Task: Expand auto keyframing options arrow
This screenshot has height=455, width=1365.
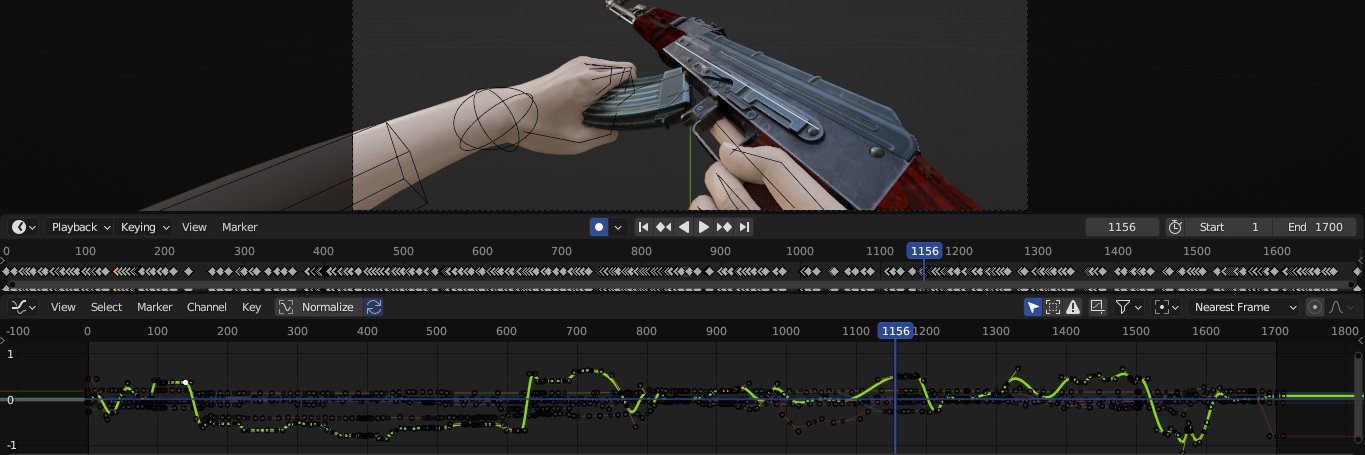Action: tap(619, 227)
